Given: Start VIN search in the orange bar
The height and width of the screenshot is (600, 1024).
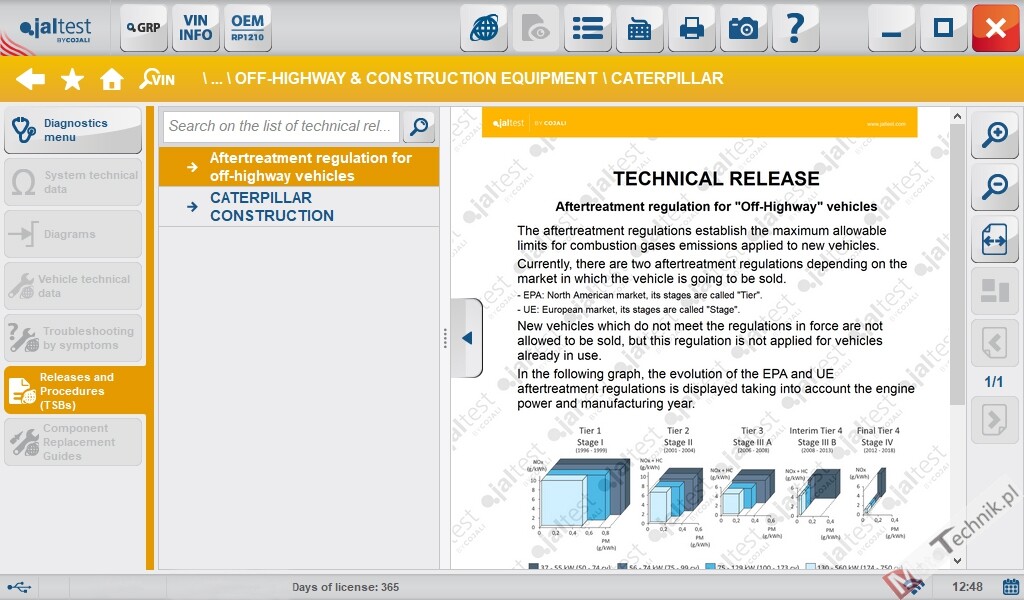Looking at the screenshot, I should coord(157,79).
